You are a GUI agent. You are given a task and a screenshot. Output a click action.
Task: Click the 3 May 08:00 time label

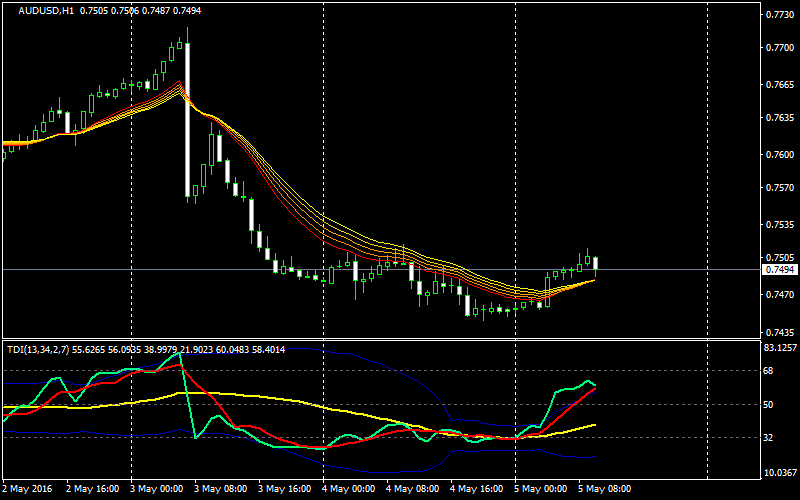[x=220, y=489]
